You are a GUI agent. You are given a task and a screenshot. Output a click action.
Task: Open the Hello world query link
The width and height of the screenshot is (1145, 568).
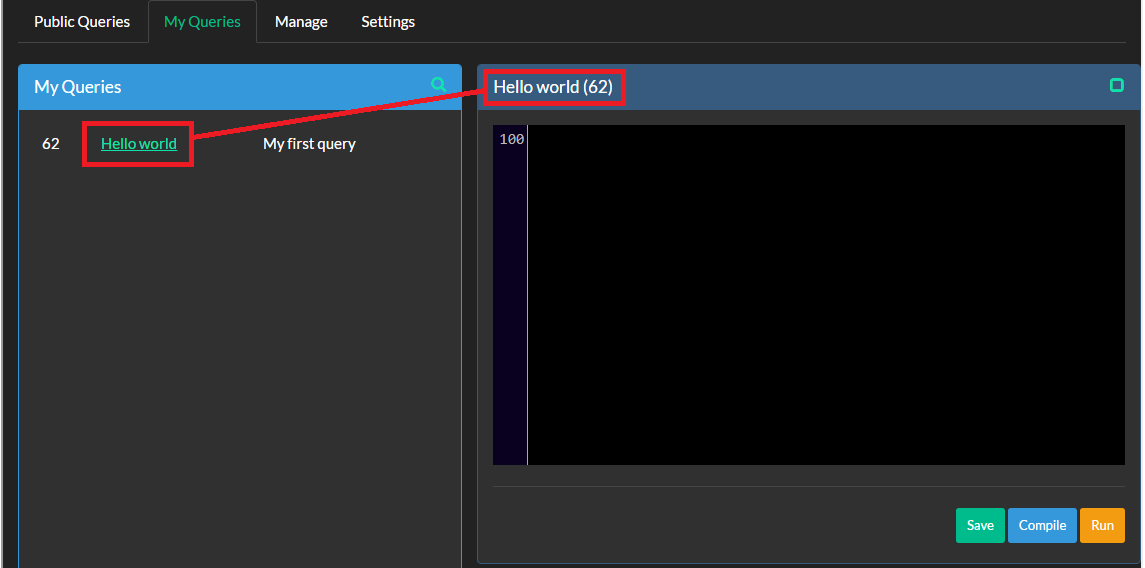[x=139, y=144]
